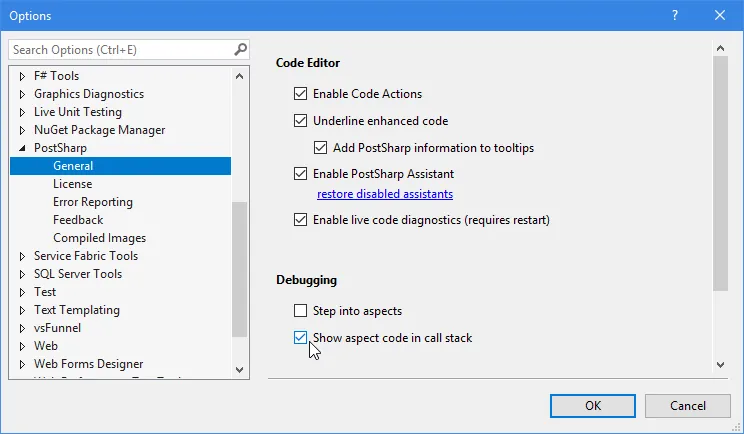This screenshot has height=434, width=744.
Task: Toggle Enable Code Actions checkbox
Action: click(x=300, y=93)
